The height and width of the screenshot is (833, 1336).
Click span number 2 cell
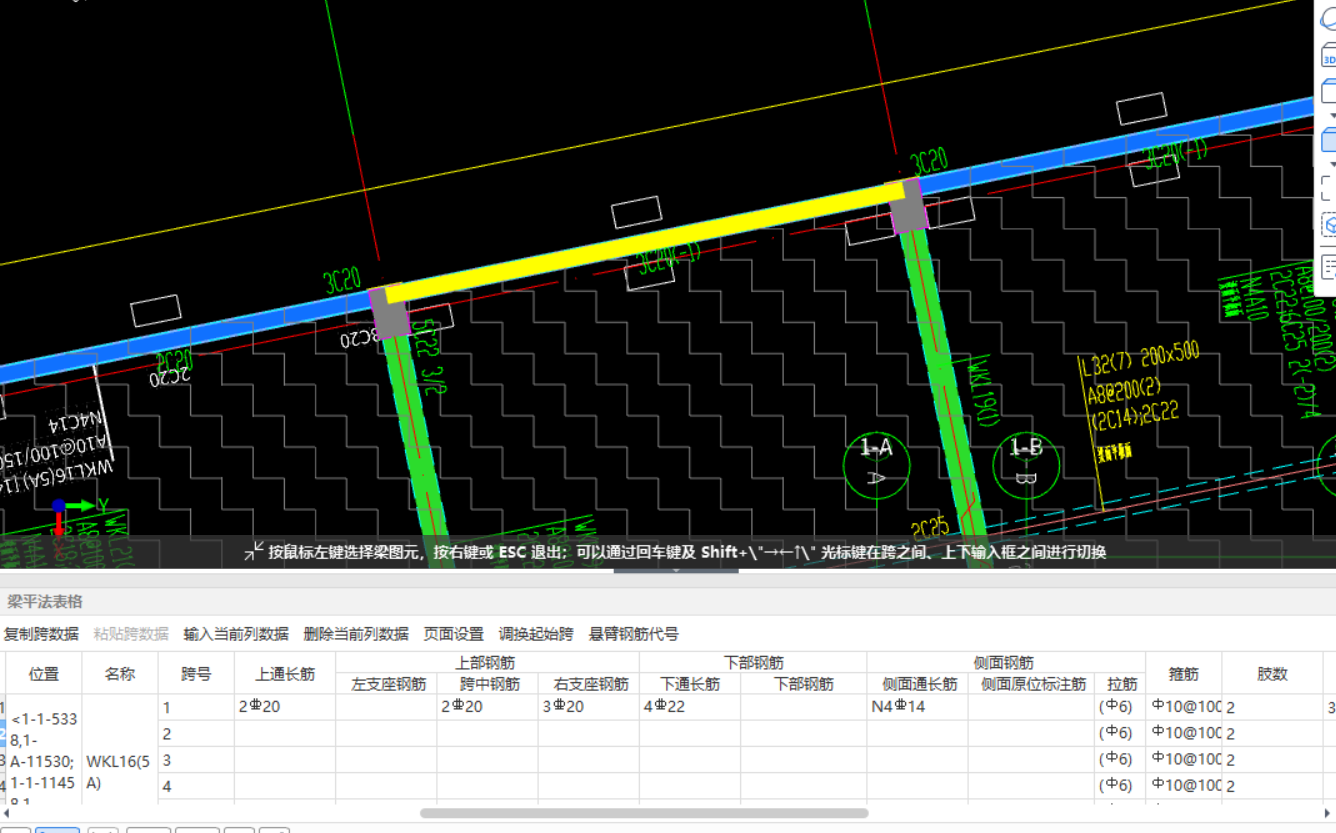(196, 733)
